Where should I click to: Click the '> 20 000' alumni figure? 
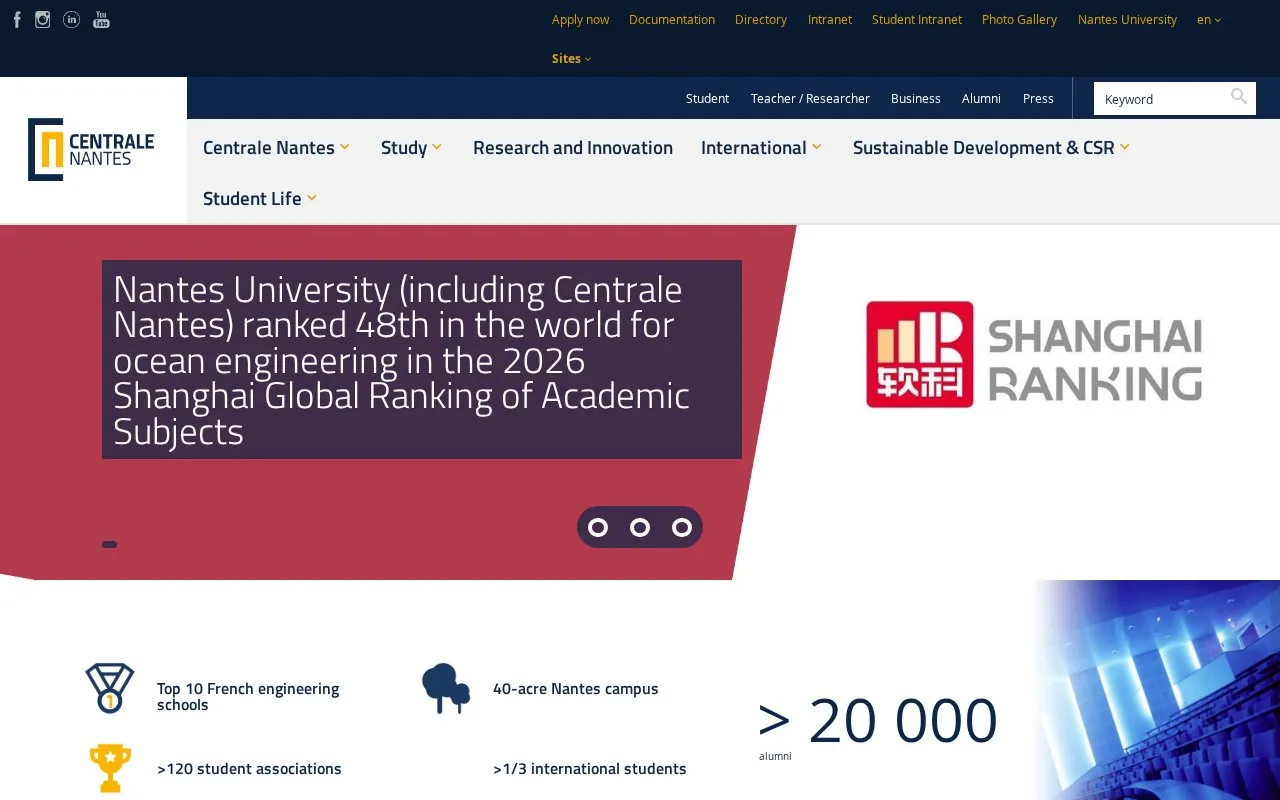[x=878, y=720]
